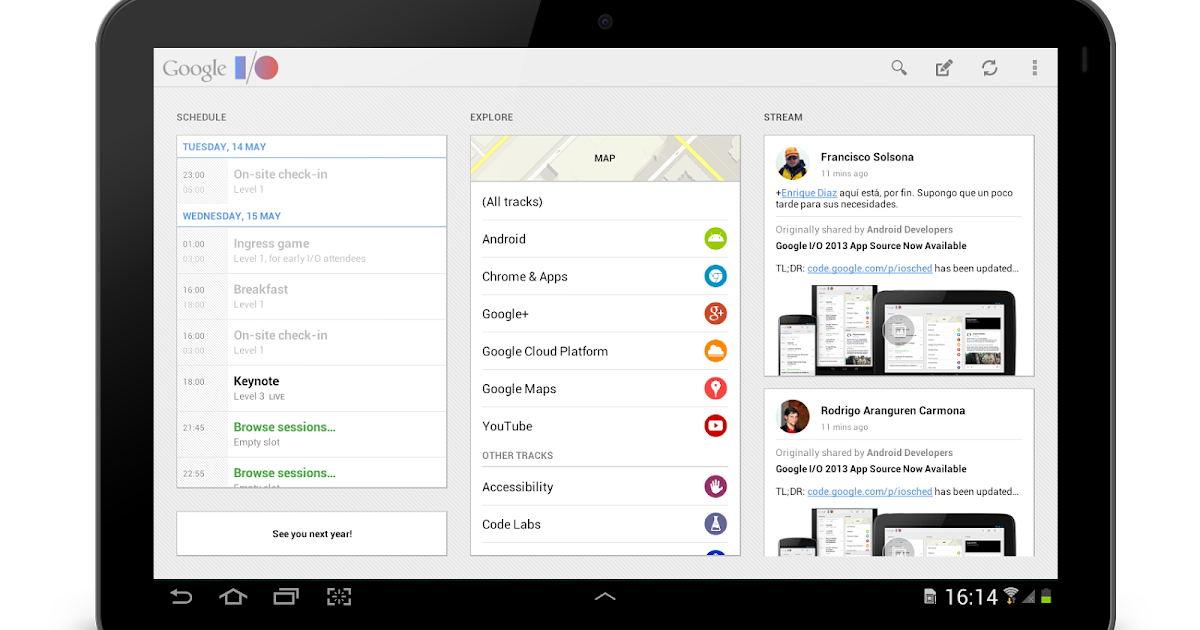Tap the Accessibility hand icon
1200x630 pixels.
tap(715, 487)
